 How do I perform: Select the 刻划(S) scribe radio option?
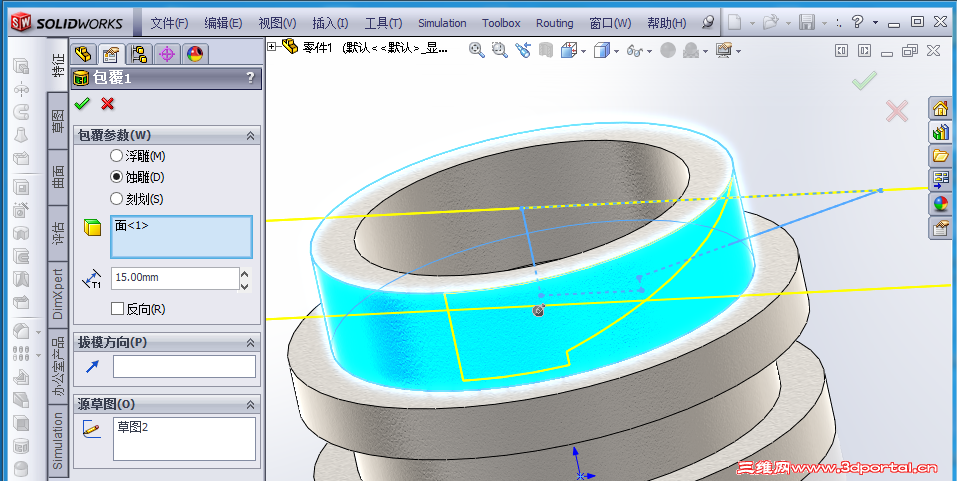[x=117, y=199]
